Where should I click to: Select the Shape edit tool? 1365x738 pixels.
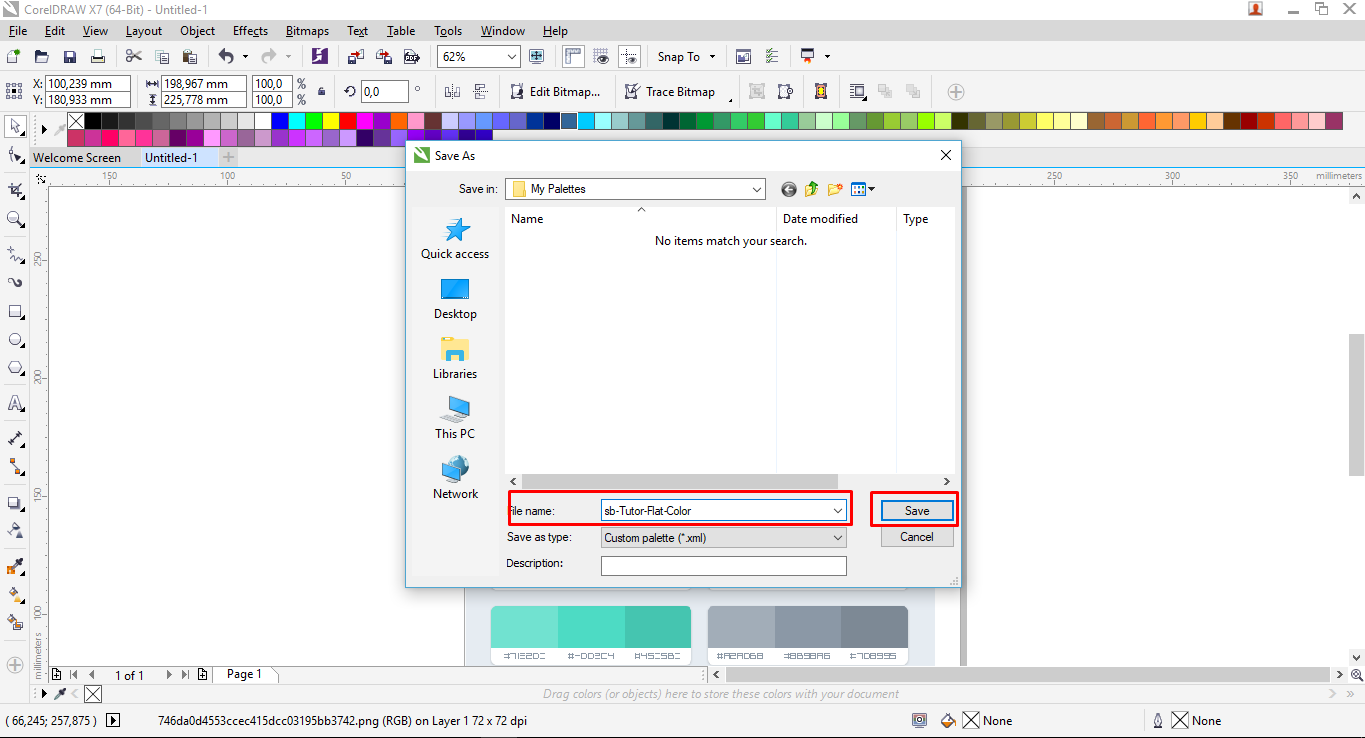[15, 156]
